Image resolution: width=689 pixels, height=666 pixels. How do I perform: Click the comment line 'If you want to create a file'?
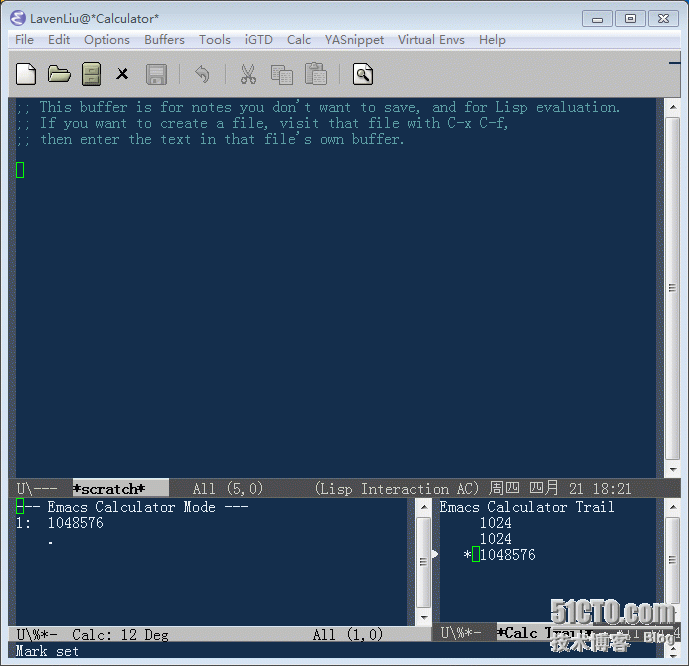tap(262, 123)
